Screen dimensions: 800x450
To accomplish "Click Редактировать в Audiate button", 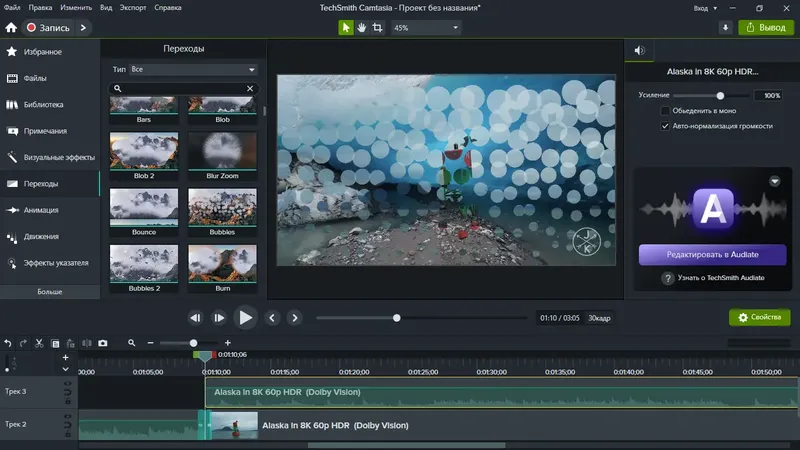I will (x=712, y=255).
